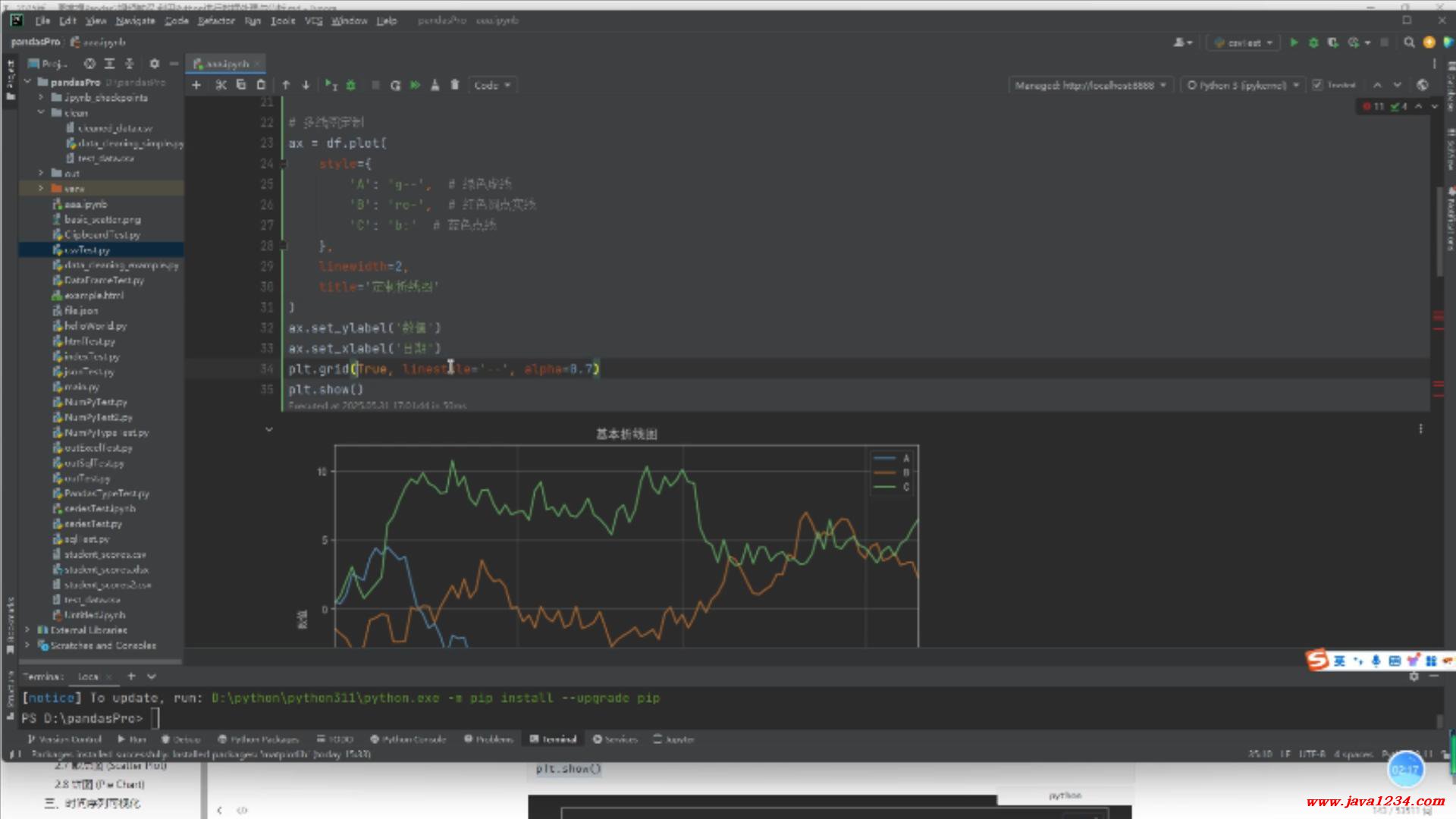Open the Refactor menu

coord(216,20)
